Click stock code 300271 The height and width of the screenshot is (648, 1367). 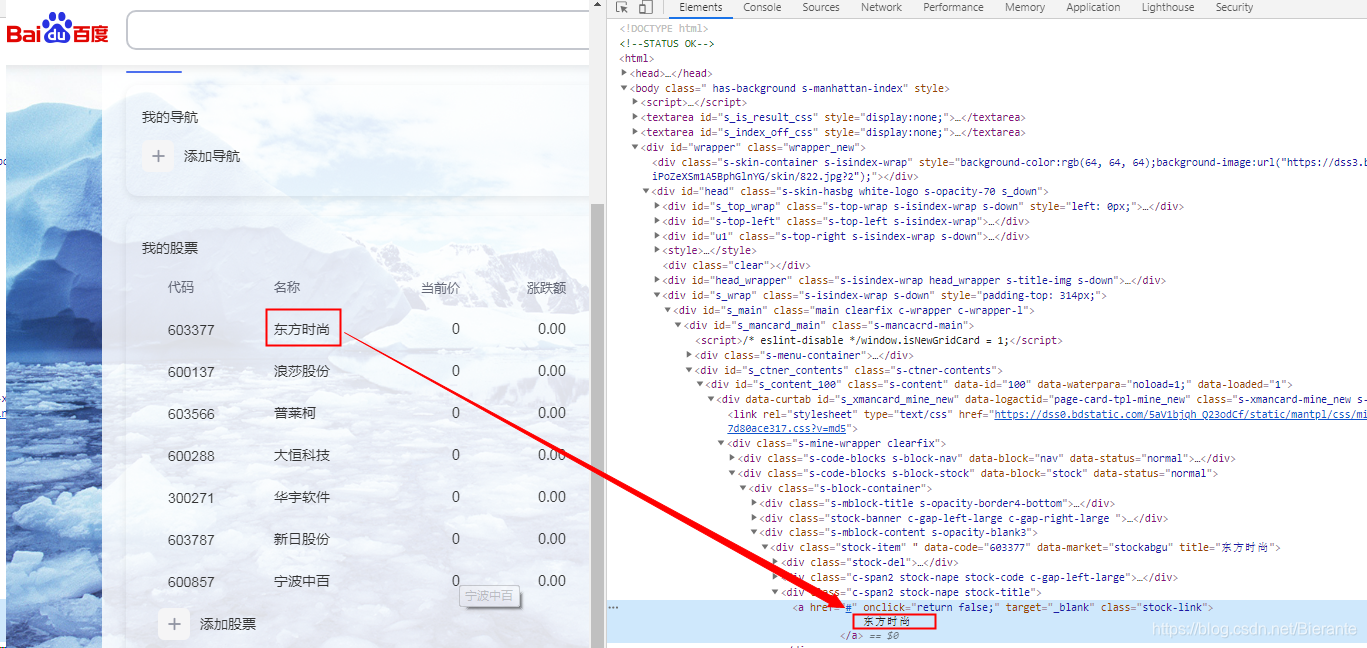pos(191,498)
